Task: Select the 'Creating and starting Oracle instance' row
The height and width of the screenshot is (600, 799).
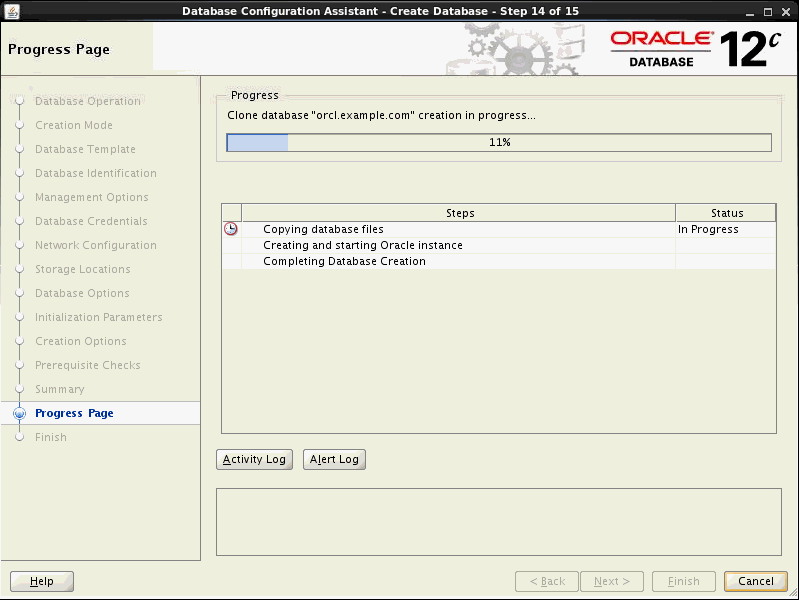Action: [x=499, y=245]
